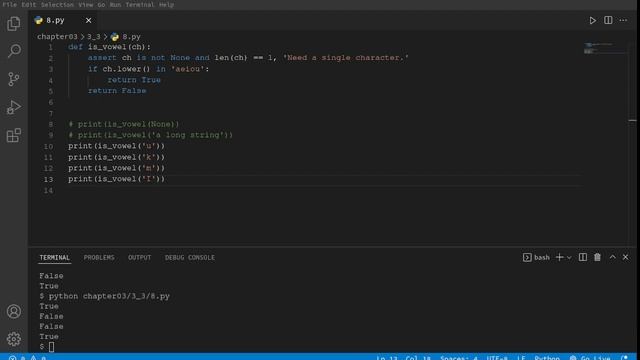Screen dimensions: 640x360
Task: Close the 8.py editor tab
Action: coord(89,20)
